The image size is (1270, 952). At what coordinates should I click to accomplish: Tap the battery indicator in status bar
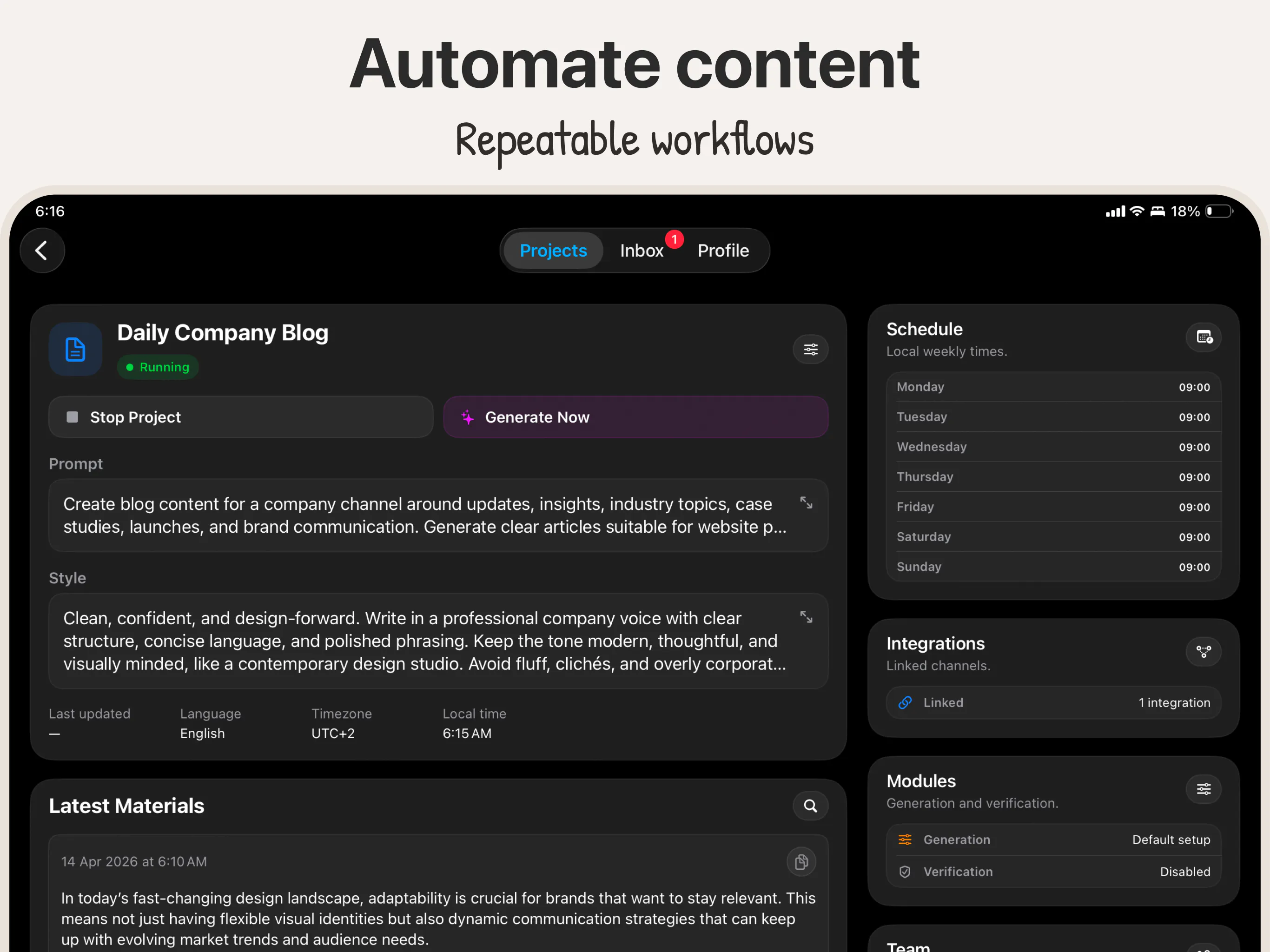point(1219,212)
